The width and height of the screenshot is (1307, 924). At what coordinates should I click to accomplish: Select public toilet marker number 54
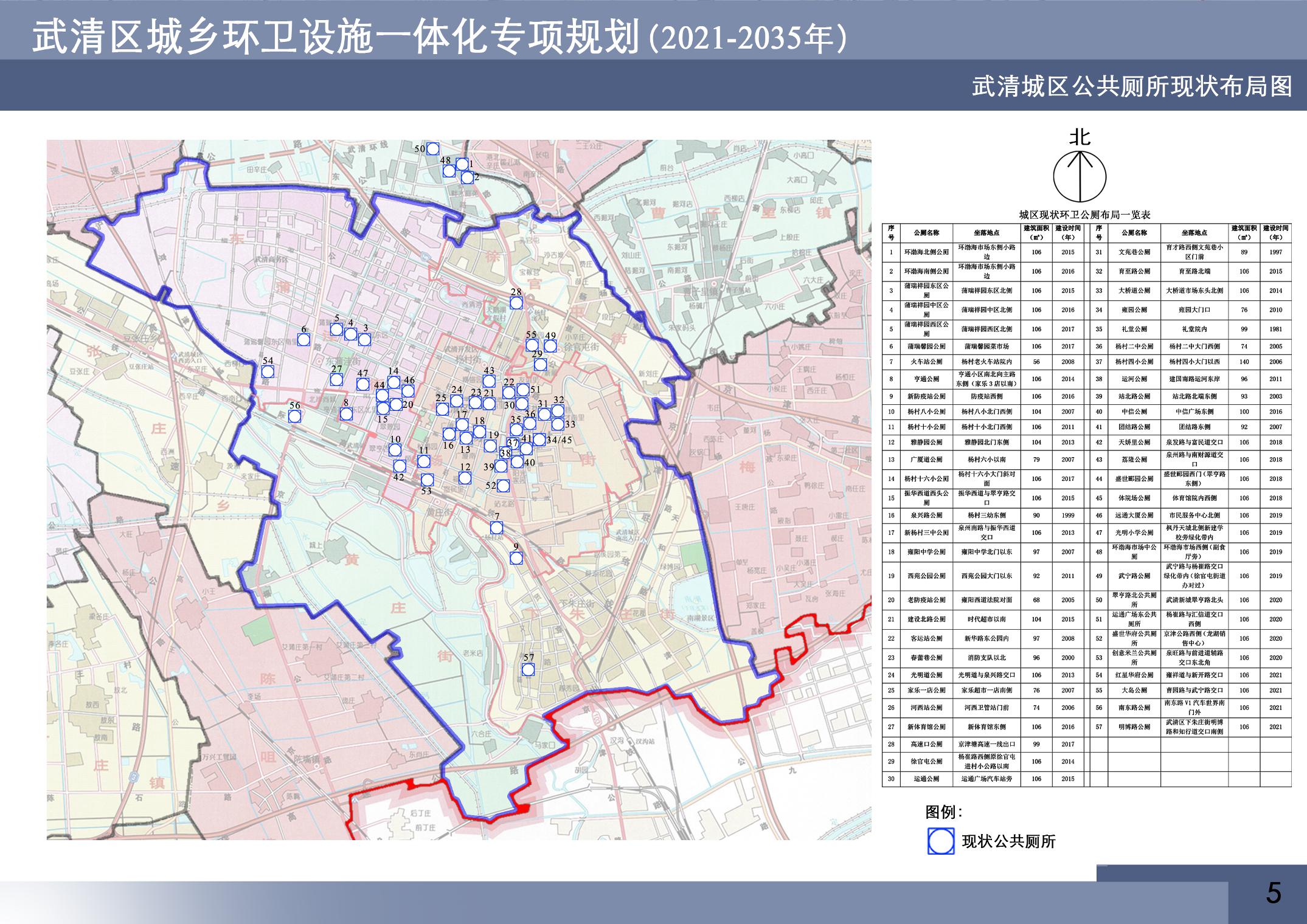tap(268, 371)
